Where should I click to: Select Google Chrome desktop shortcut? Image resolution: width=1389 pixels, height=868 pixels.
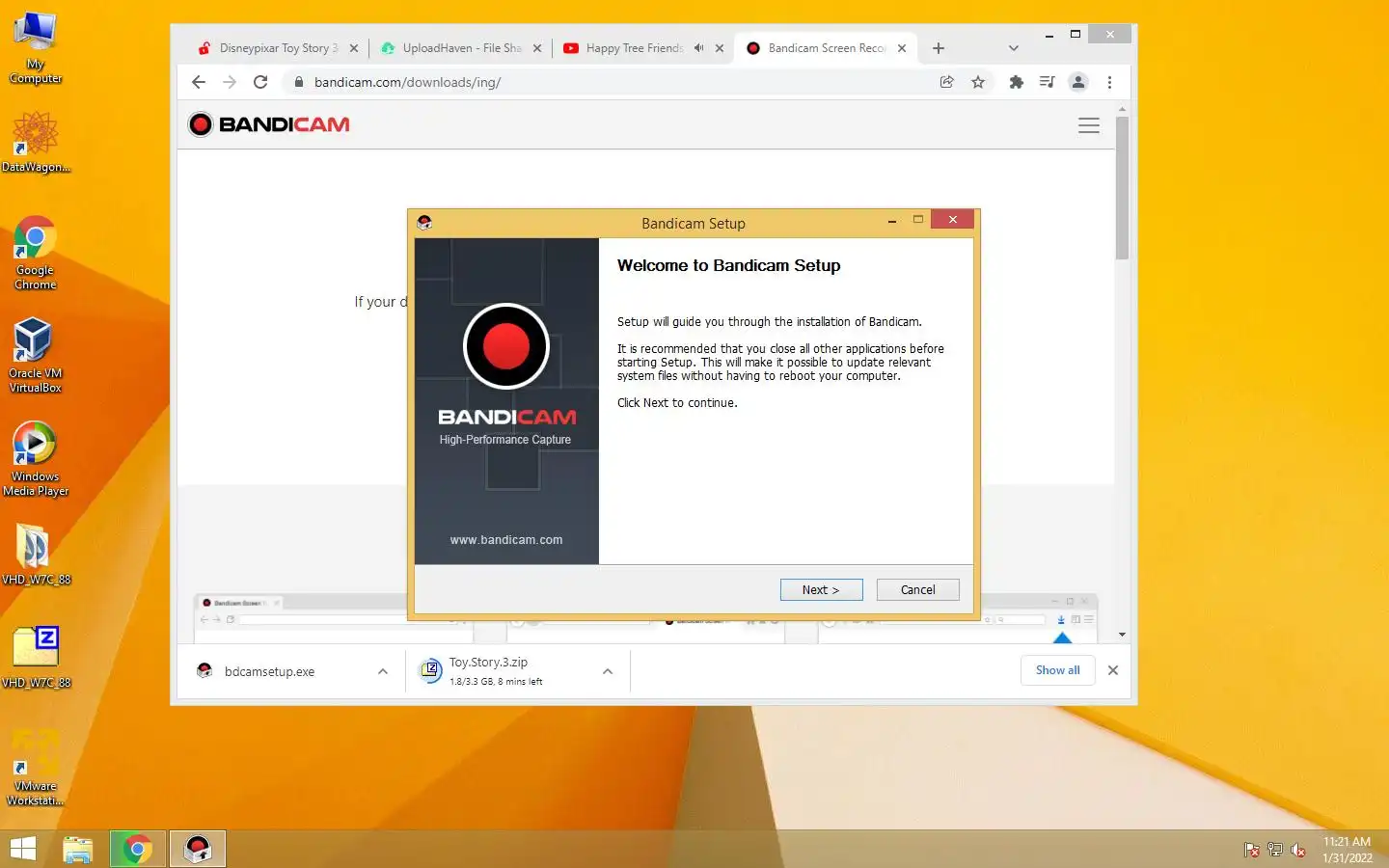point(36,253)
